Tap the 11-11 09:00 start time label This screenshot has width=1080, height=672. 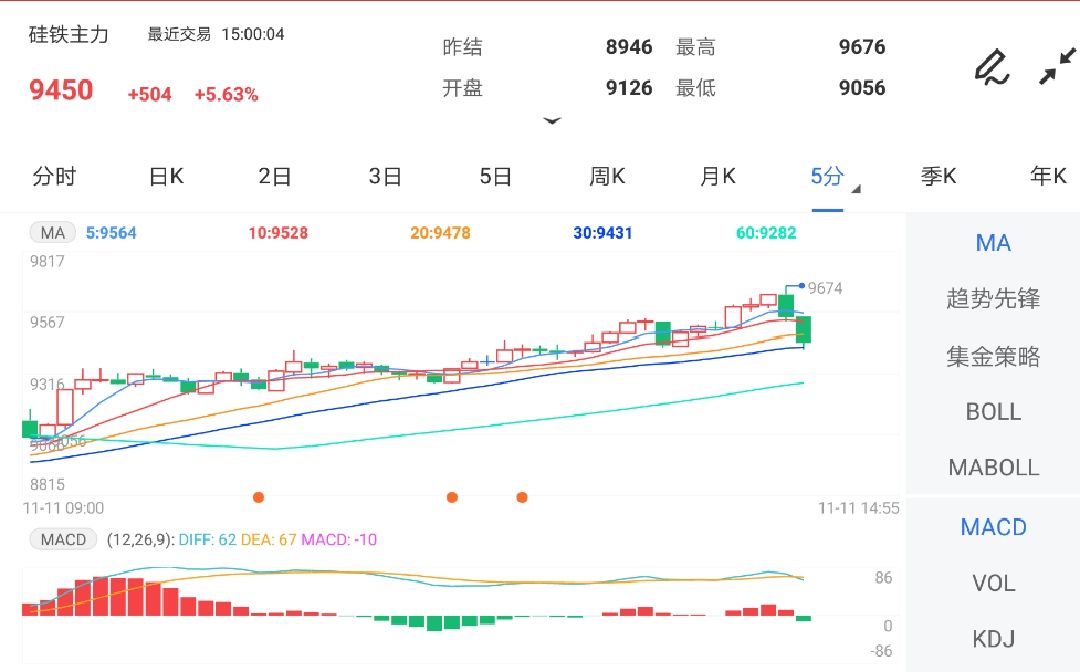pos(63,508)
